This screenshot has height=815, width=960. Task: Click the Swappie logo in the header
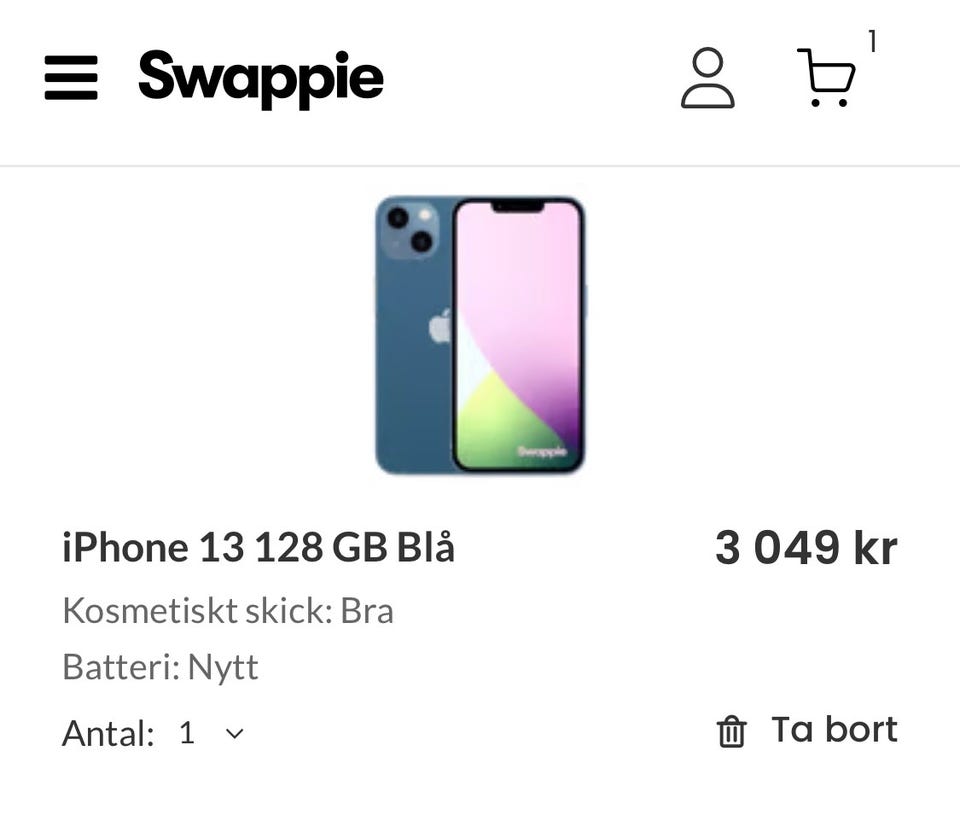(261, 78)
